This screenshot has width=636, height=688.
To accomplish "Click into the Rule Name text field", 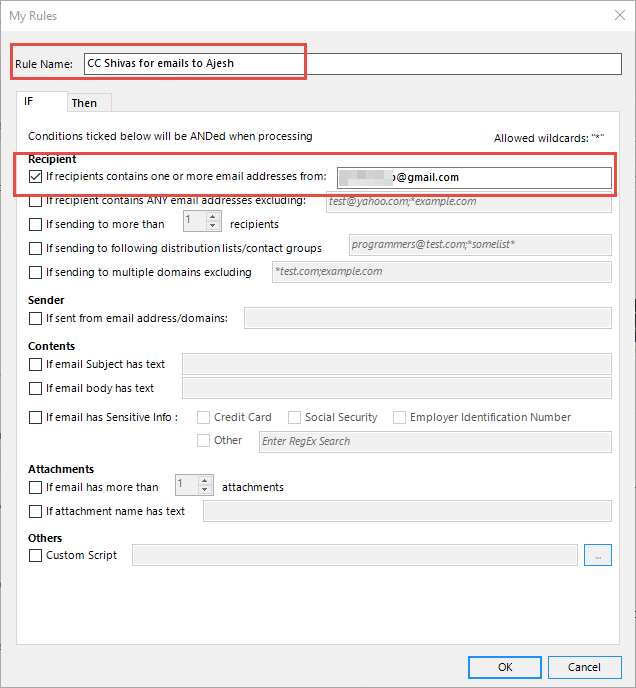I will pos(353,64).
